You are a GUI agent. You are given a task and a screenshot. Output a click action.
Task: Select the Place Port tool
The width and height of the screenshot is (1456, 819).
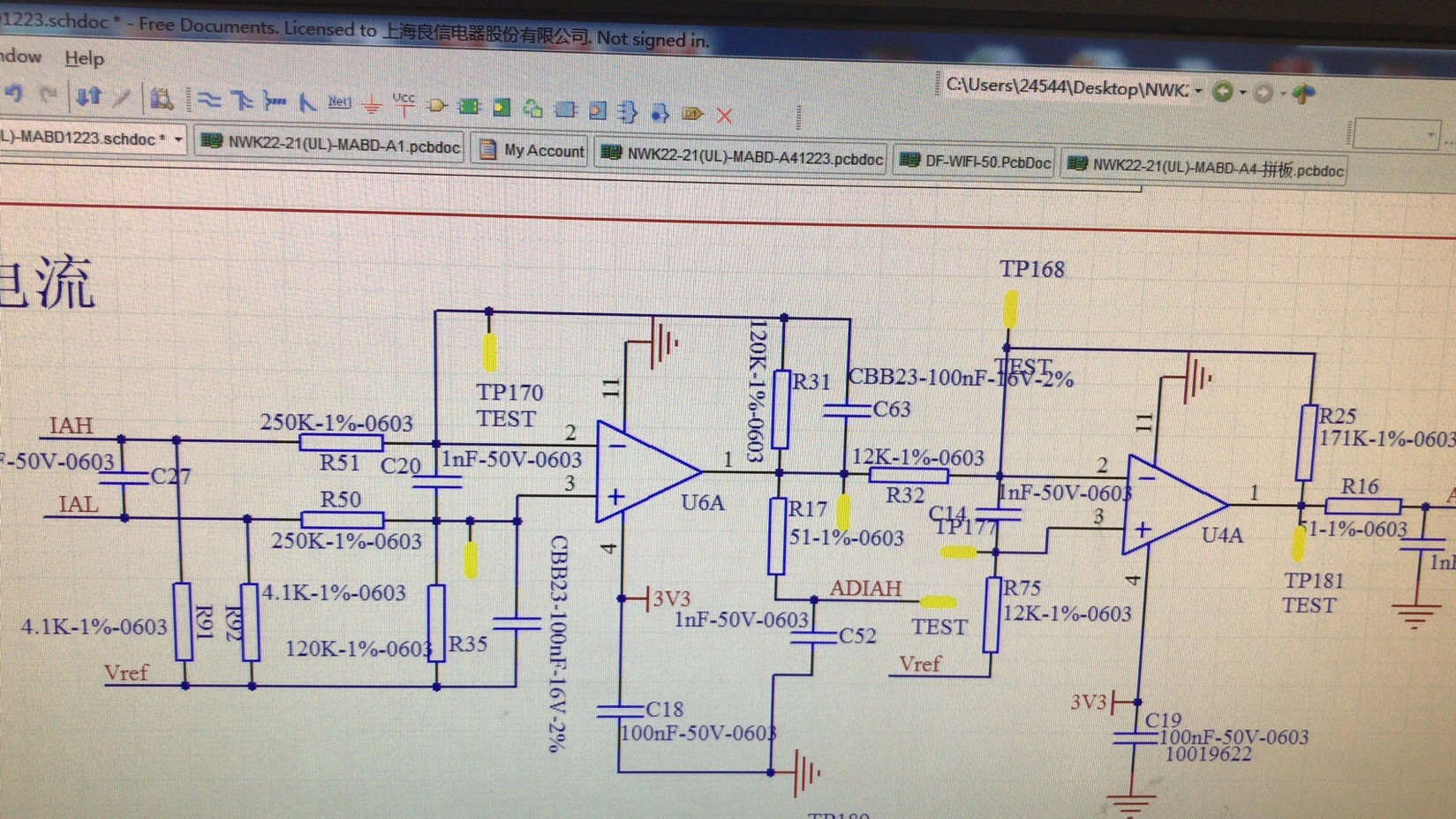tap(693, 114)
